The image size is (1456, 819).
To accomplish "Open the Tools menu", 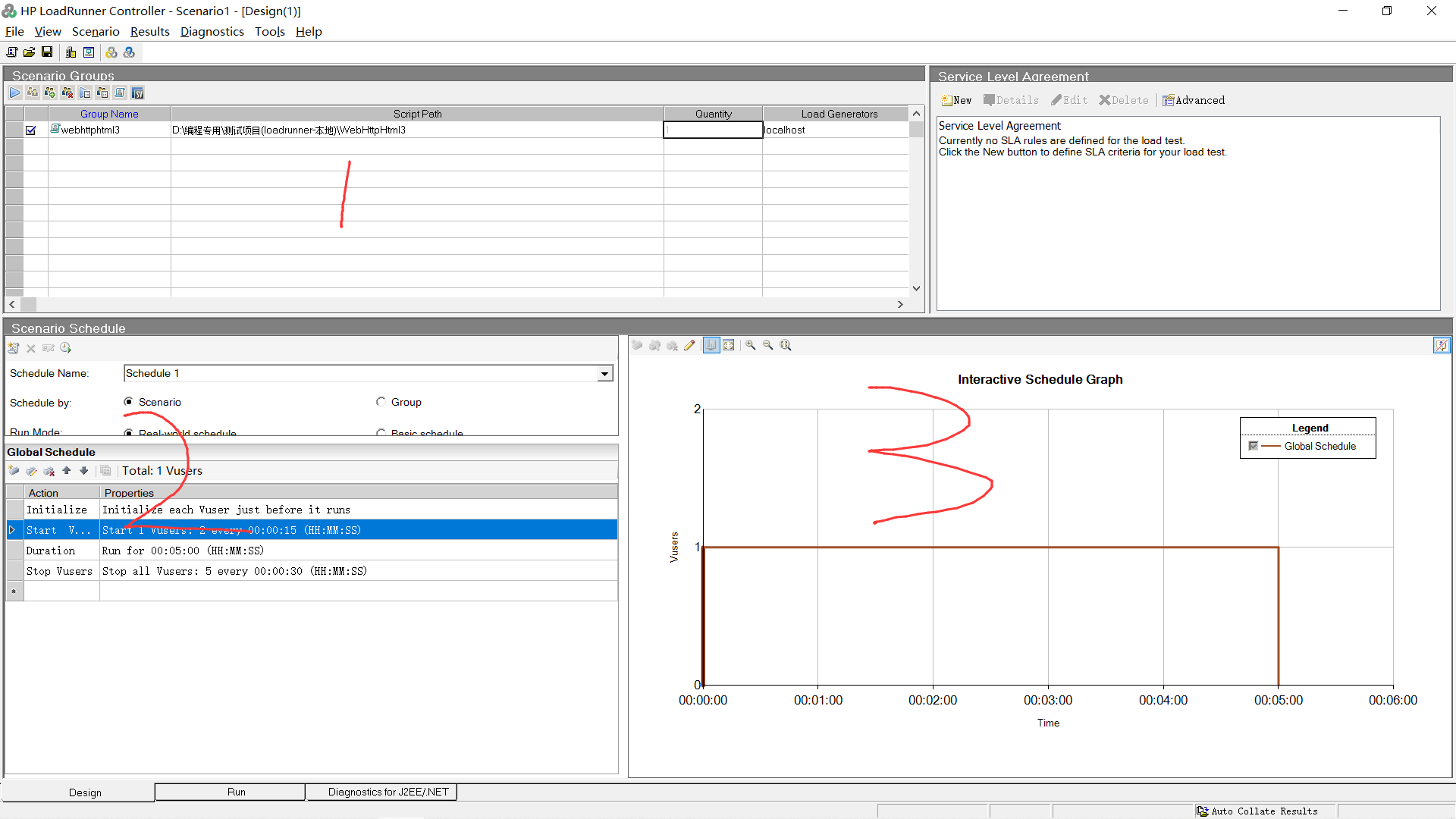I will tap(270, 31).
